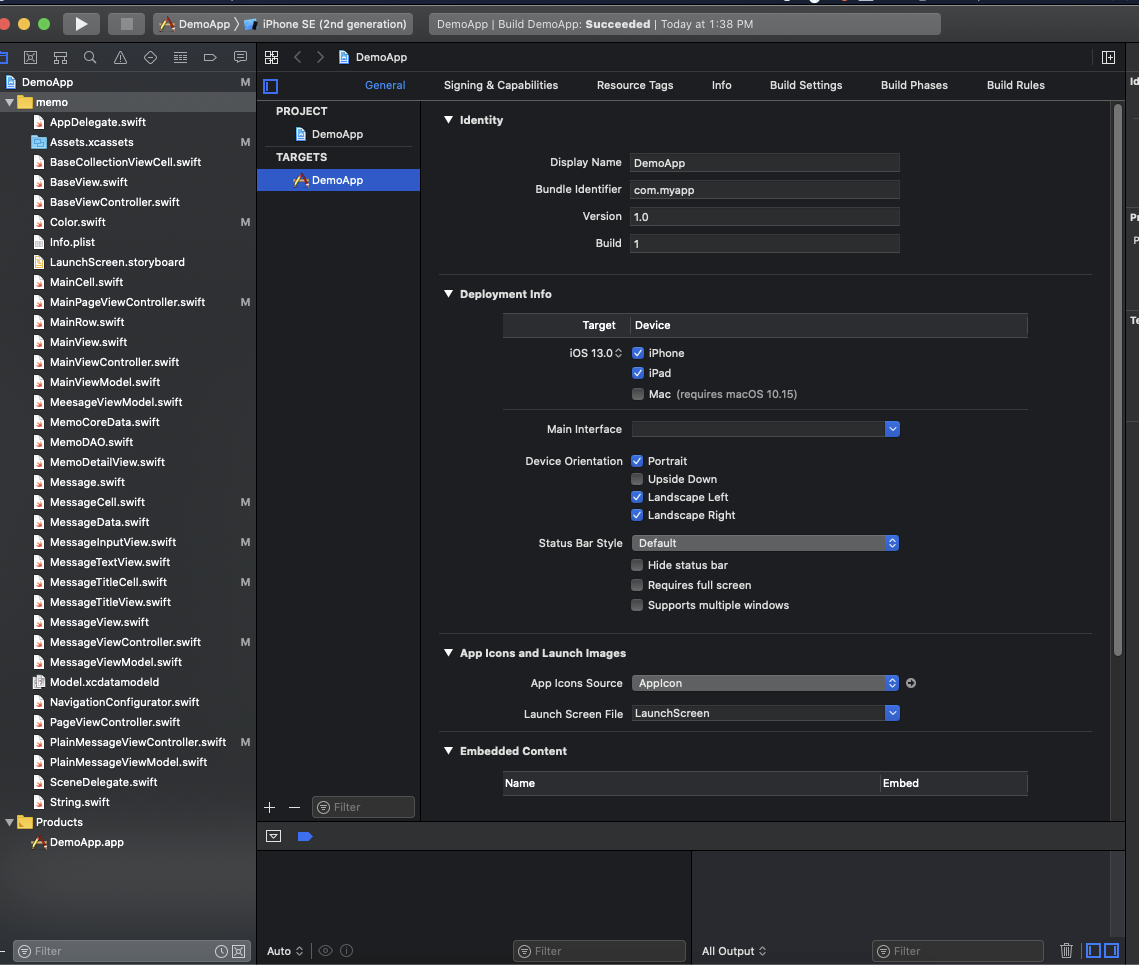This screenshot has width=1139, height=965.
Task: Hide the debug area toggle icon
Action: tap(274, 836)
